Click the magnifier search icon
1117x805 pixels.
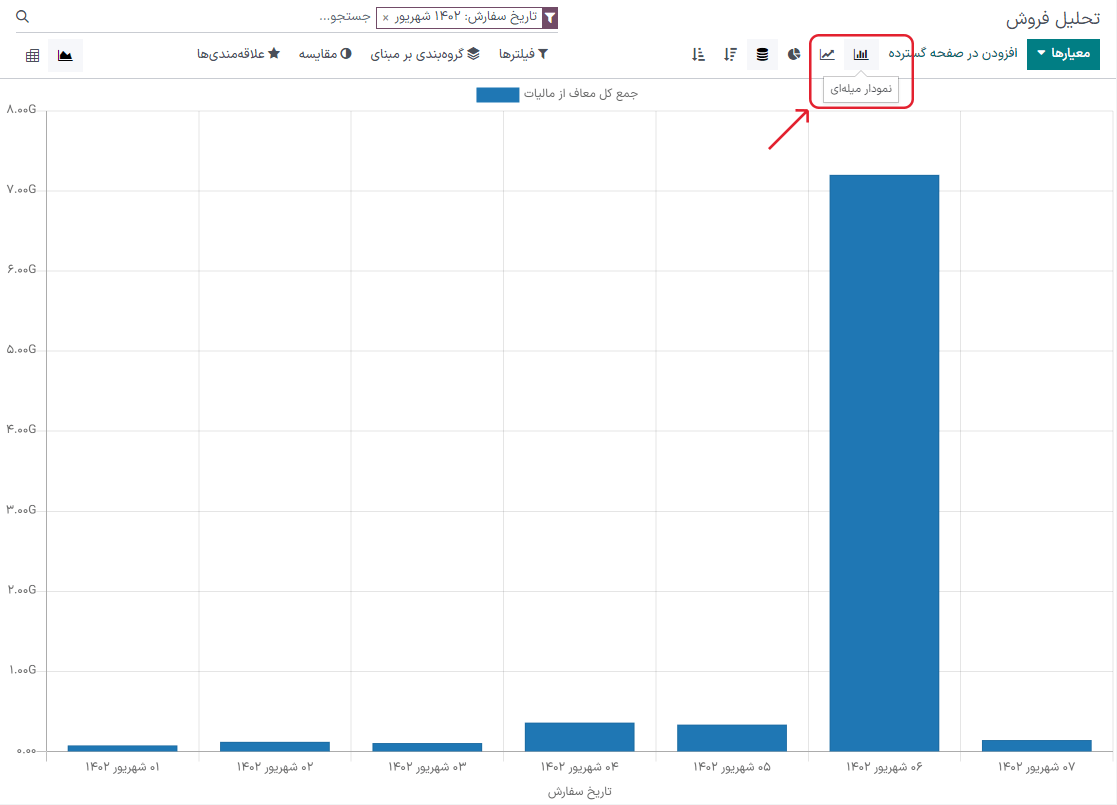(23, 17)
